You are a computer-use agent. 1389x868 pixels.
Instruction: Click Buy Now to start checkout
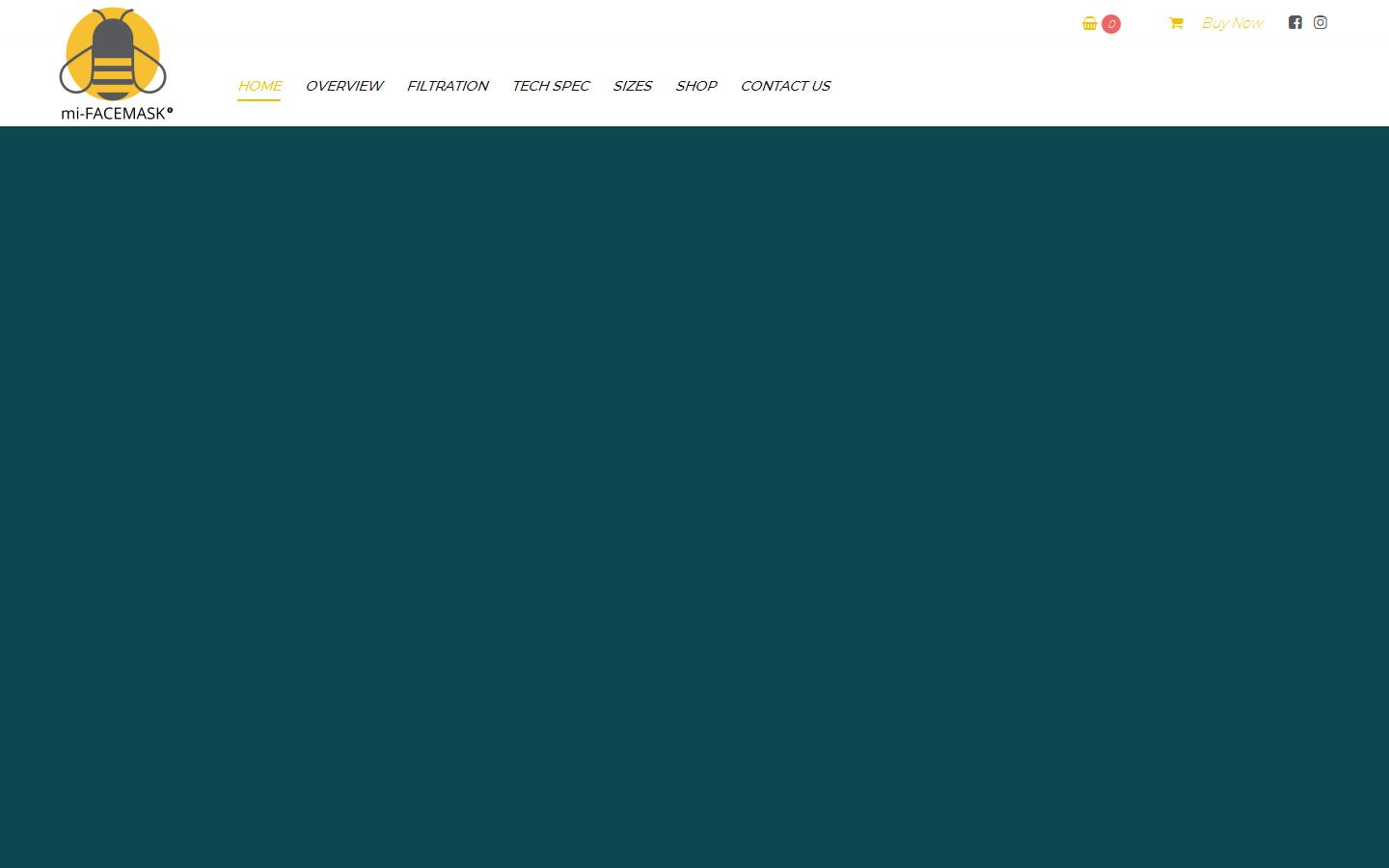pyautogui.click(x=1232, y=22)
